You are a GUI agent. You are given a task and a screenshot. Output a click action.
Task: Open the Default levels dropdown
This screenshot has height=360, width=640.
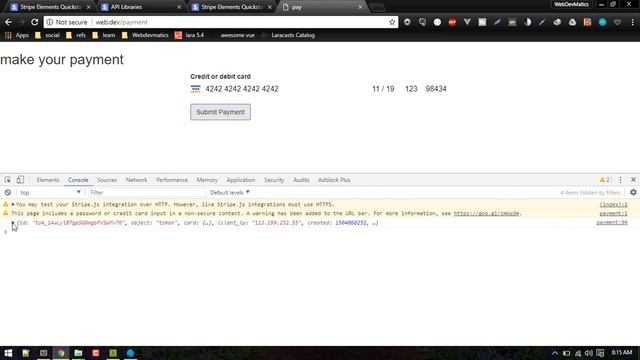tap(229, 192)
